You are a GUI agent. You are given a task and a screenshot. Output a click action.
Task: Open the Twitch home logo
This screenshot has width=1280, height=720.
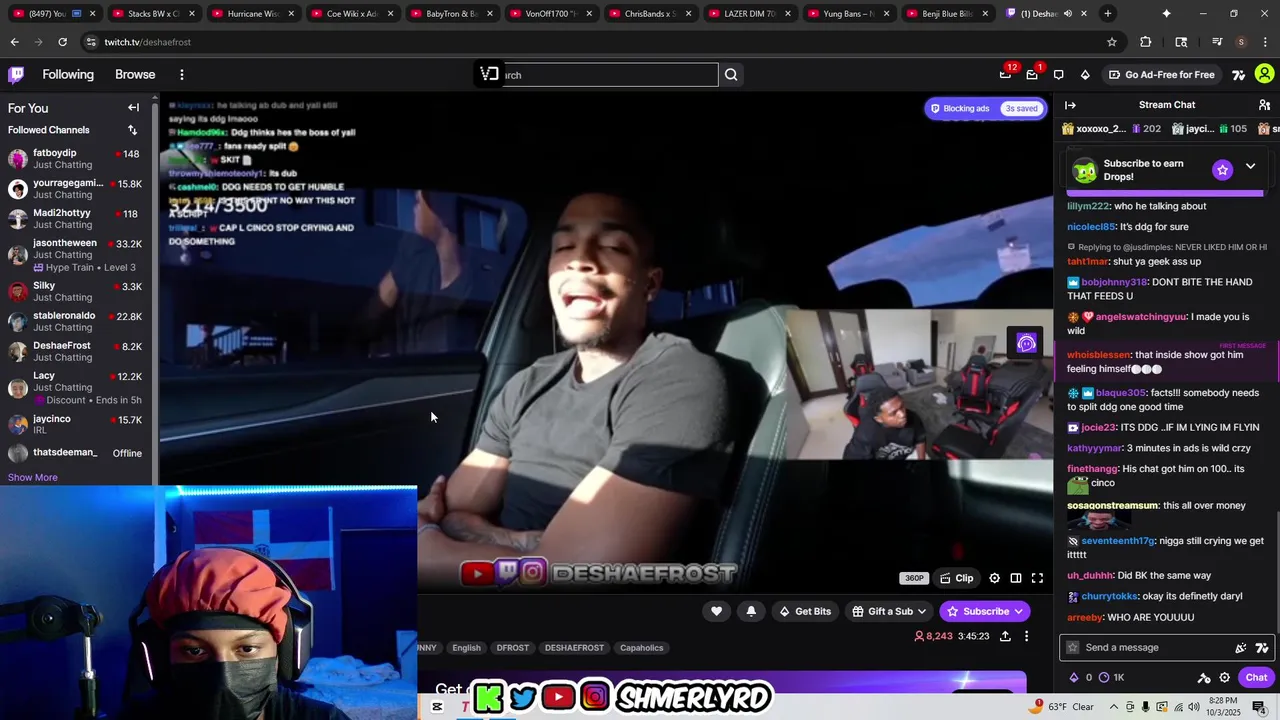point(16,74)
